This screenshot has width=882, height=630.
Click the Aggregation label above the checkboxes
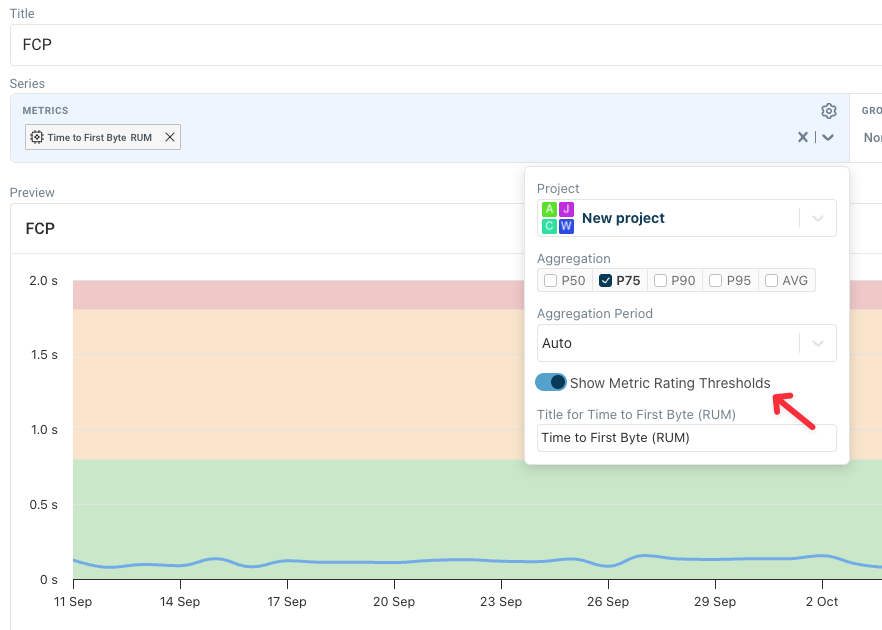pyautogui.click(x=573, y=259)
